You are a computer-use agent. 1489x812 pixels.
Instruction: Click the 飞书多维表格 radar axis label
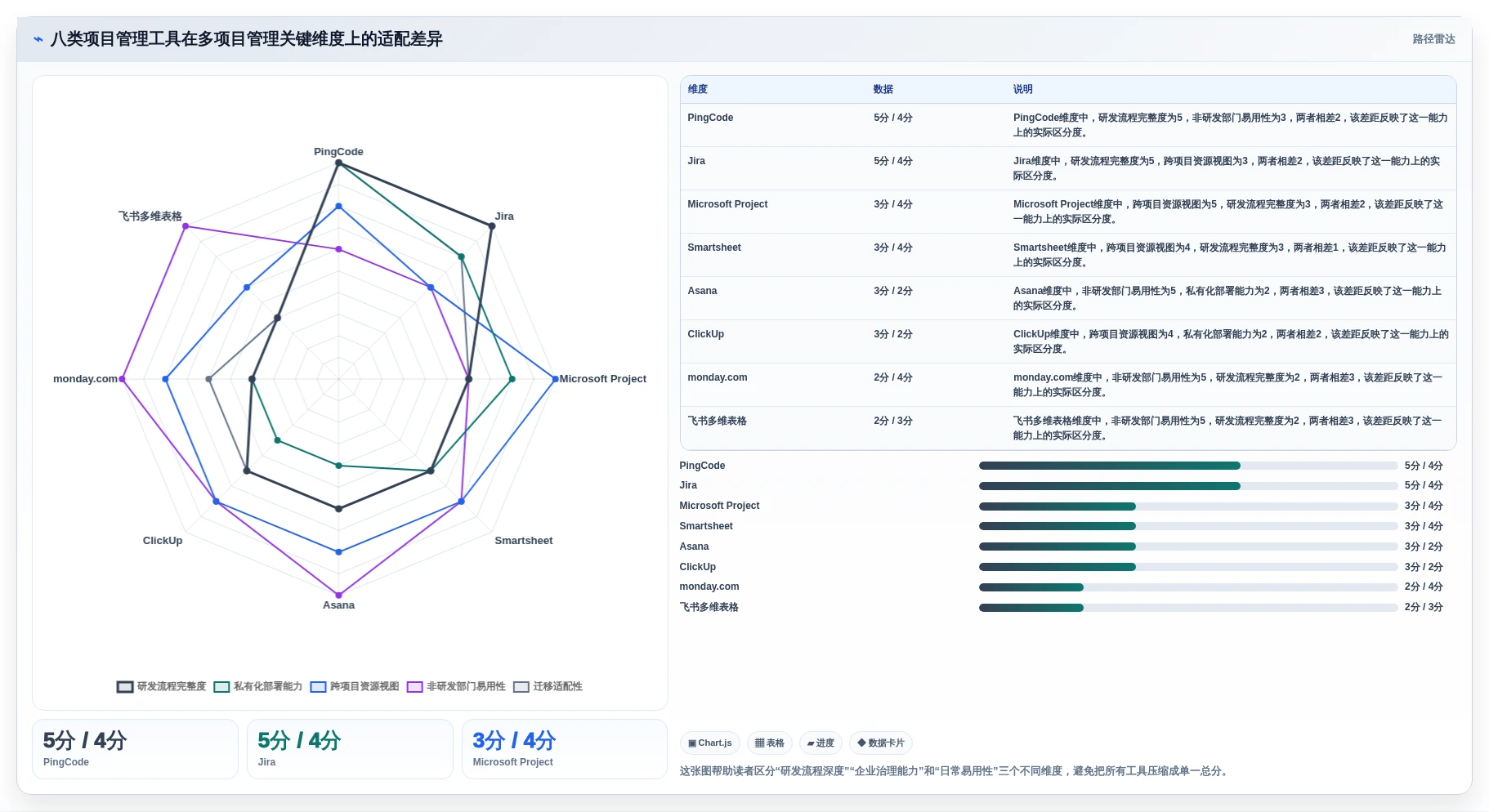(x=150, y=216)
